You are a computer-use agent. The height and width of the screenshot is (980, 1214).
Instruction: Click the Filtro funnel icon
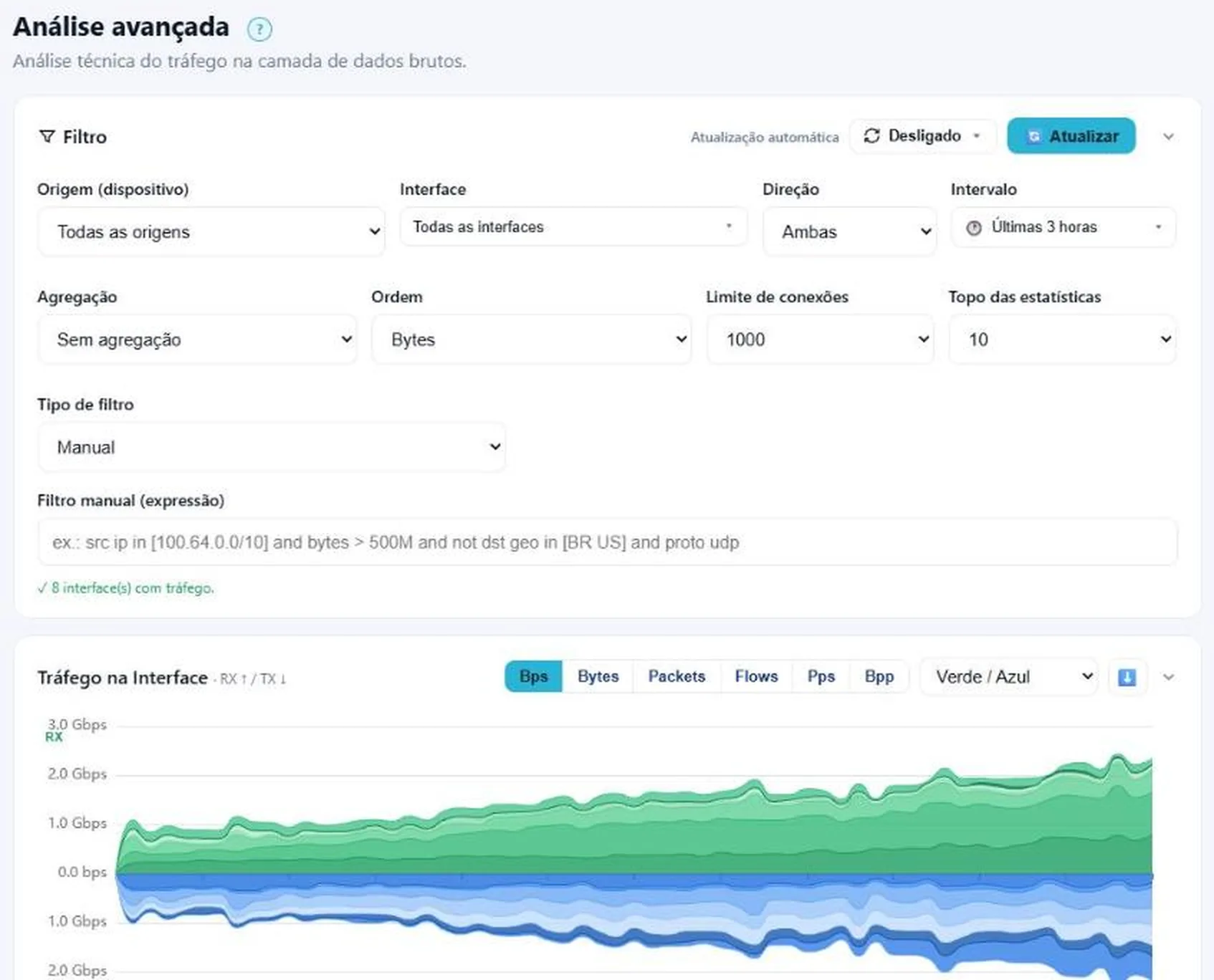(47, 136)
